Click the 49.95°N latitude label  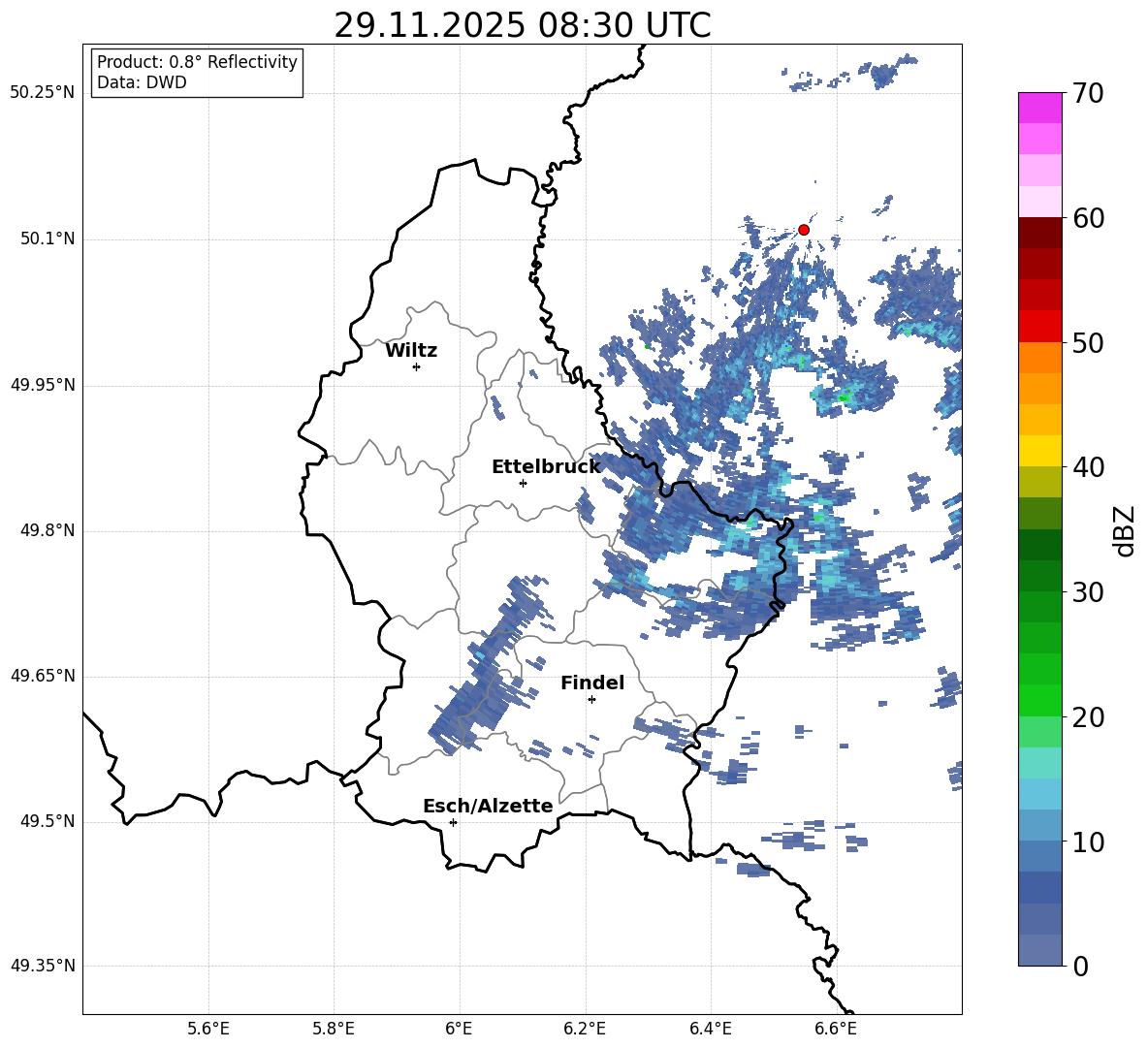coord(43,385)
